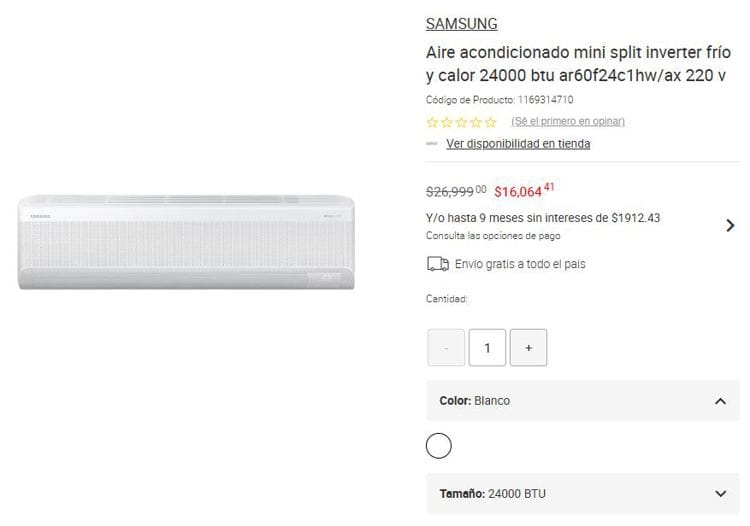Open payment options chevron arrow
The image size is (750, 526).
[x=730, y=225]
